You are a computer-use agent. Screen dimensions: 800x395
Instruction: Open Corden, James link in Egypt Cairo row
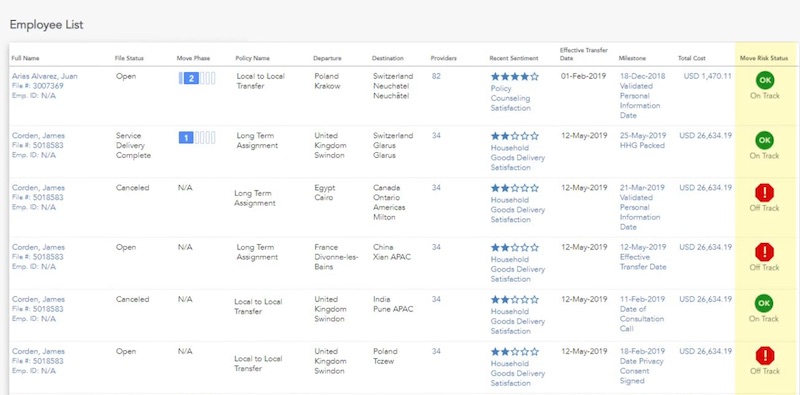click(38, 188)
